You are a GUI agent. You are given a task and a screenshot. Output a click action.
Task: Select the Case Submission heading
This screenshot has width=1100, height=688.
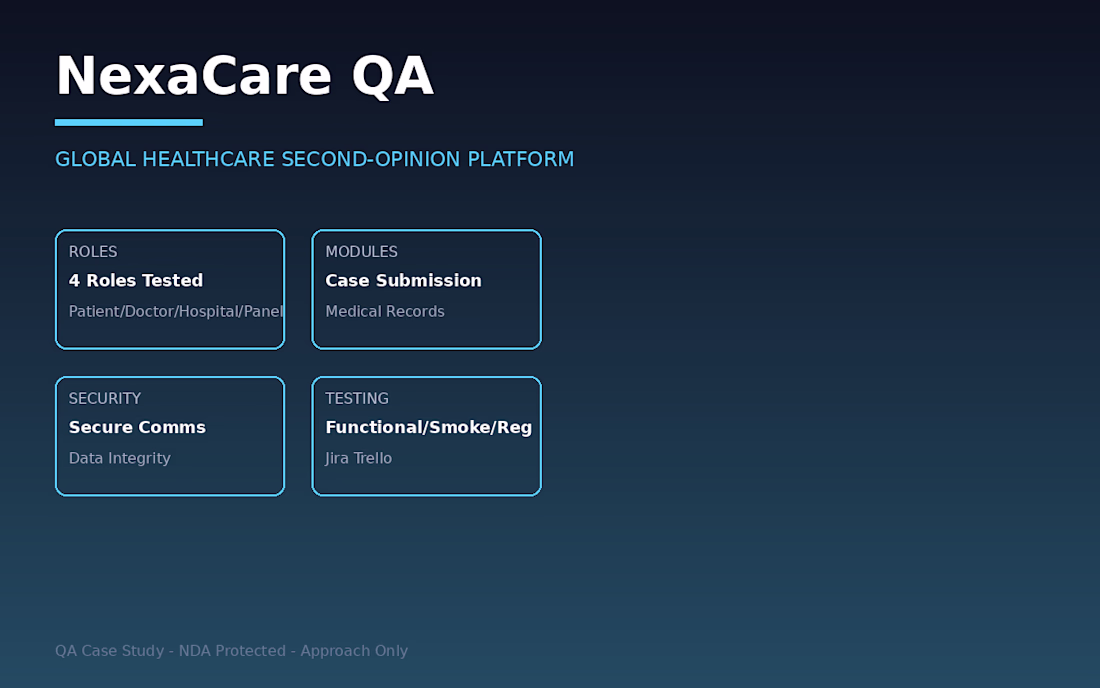coord(403,281)
